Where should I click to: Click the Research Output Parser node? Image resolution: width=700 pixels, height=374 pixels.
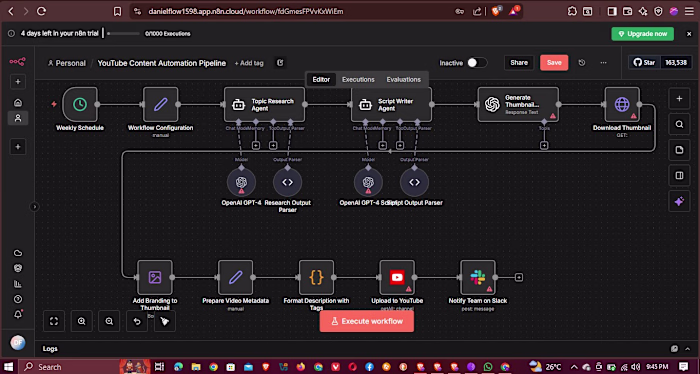(x=288, y=182)
